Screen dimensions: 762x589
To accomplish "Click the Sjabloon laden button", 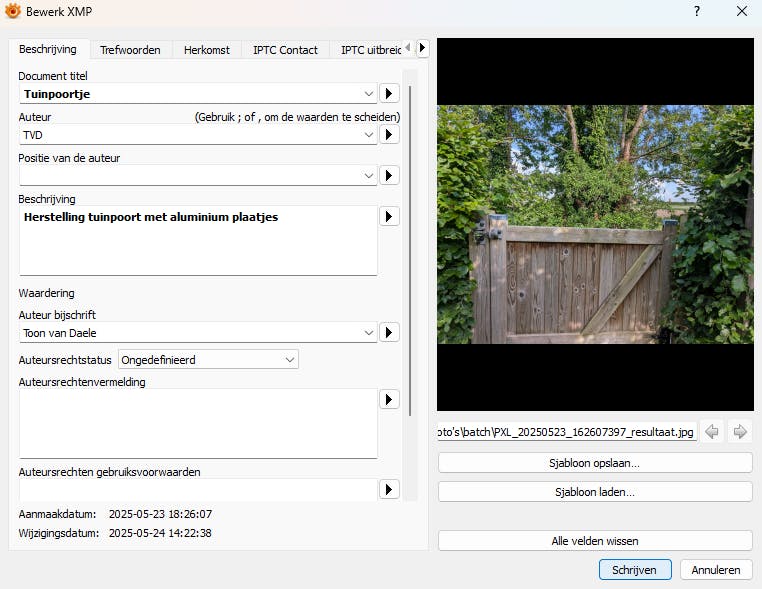I will click(x=595, y=492).
